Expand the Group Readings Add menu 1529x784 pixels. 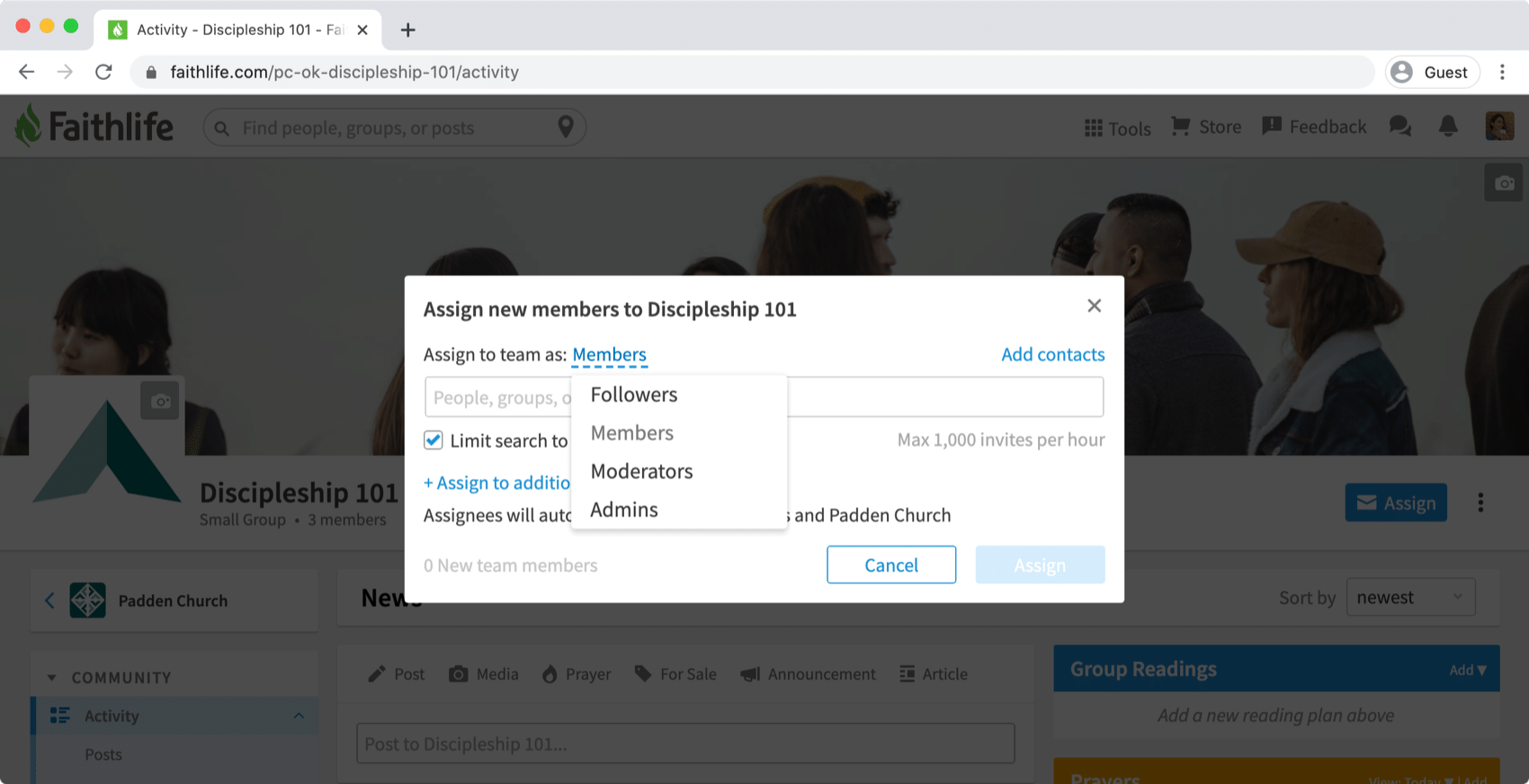[x=1468, y=670]
